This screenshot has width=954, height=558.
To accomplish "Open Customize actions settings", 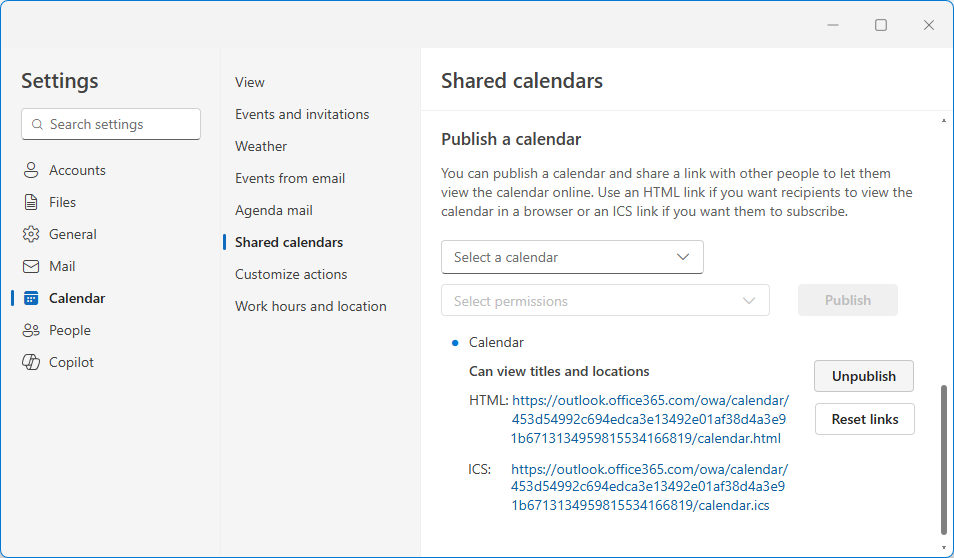I will click(291, 274).
